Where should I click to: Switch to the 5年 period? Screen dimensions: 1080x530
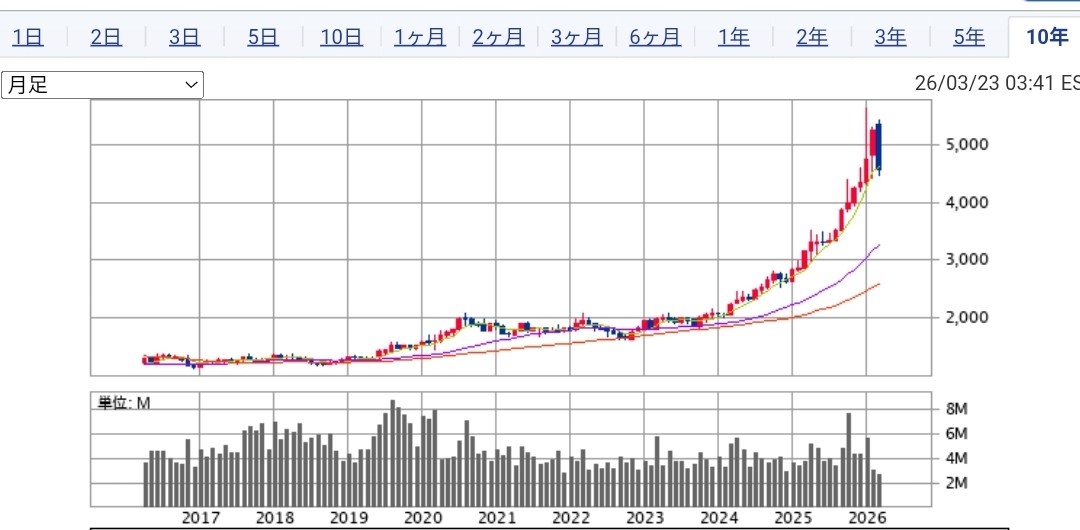[x=969, y=38]
